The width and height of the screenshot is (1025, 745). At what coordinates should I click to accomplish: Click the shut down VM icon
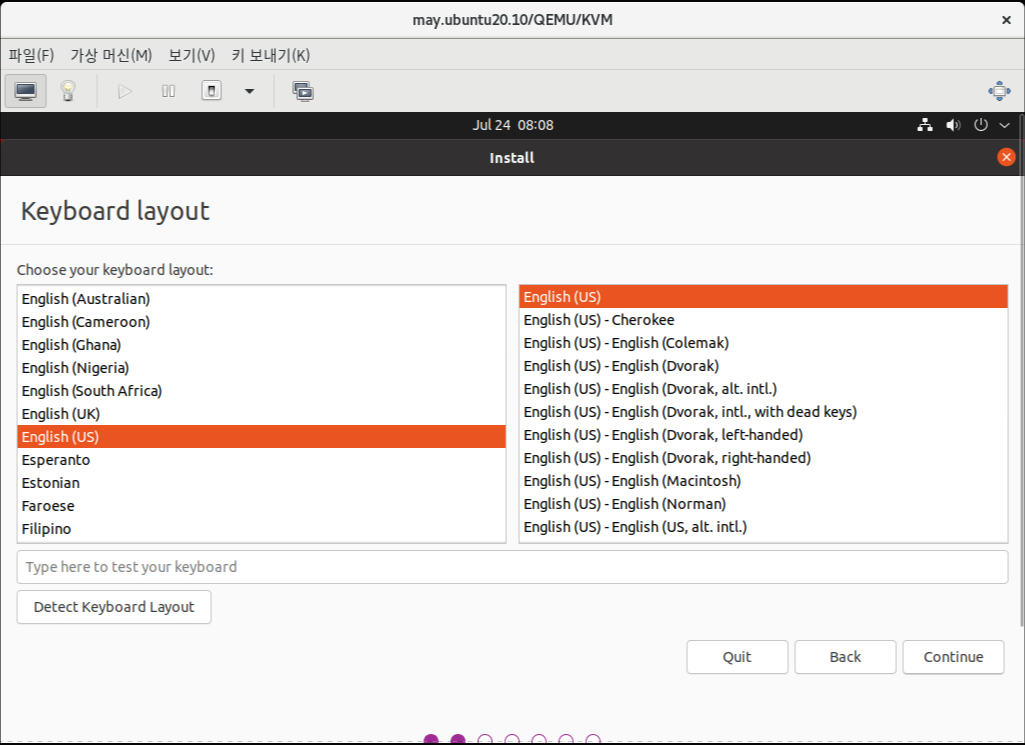pos(211,91)
